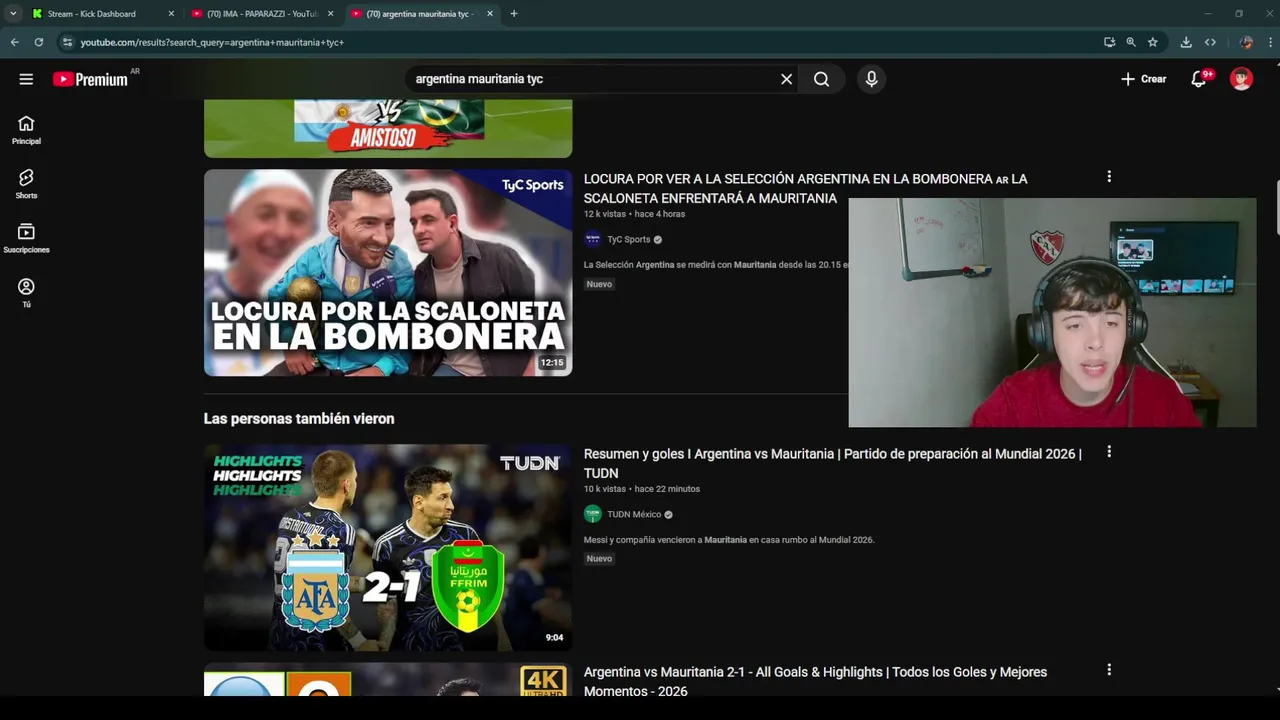
Task: Close the IMA - PAPARAZZI tab
Action: [330, 14]
